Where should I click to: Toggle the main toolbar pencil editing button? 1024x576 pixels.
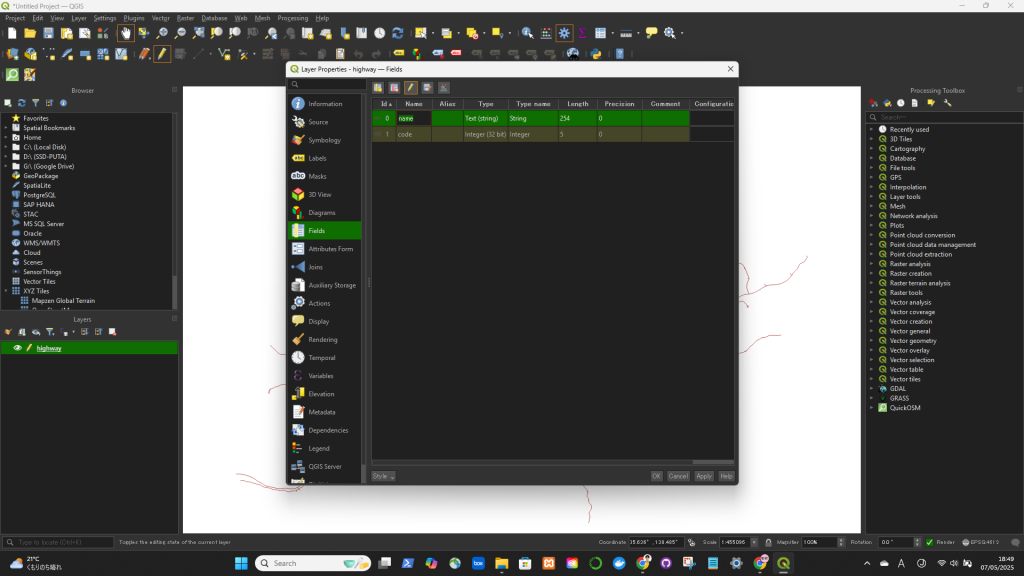coord(161,54)
